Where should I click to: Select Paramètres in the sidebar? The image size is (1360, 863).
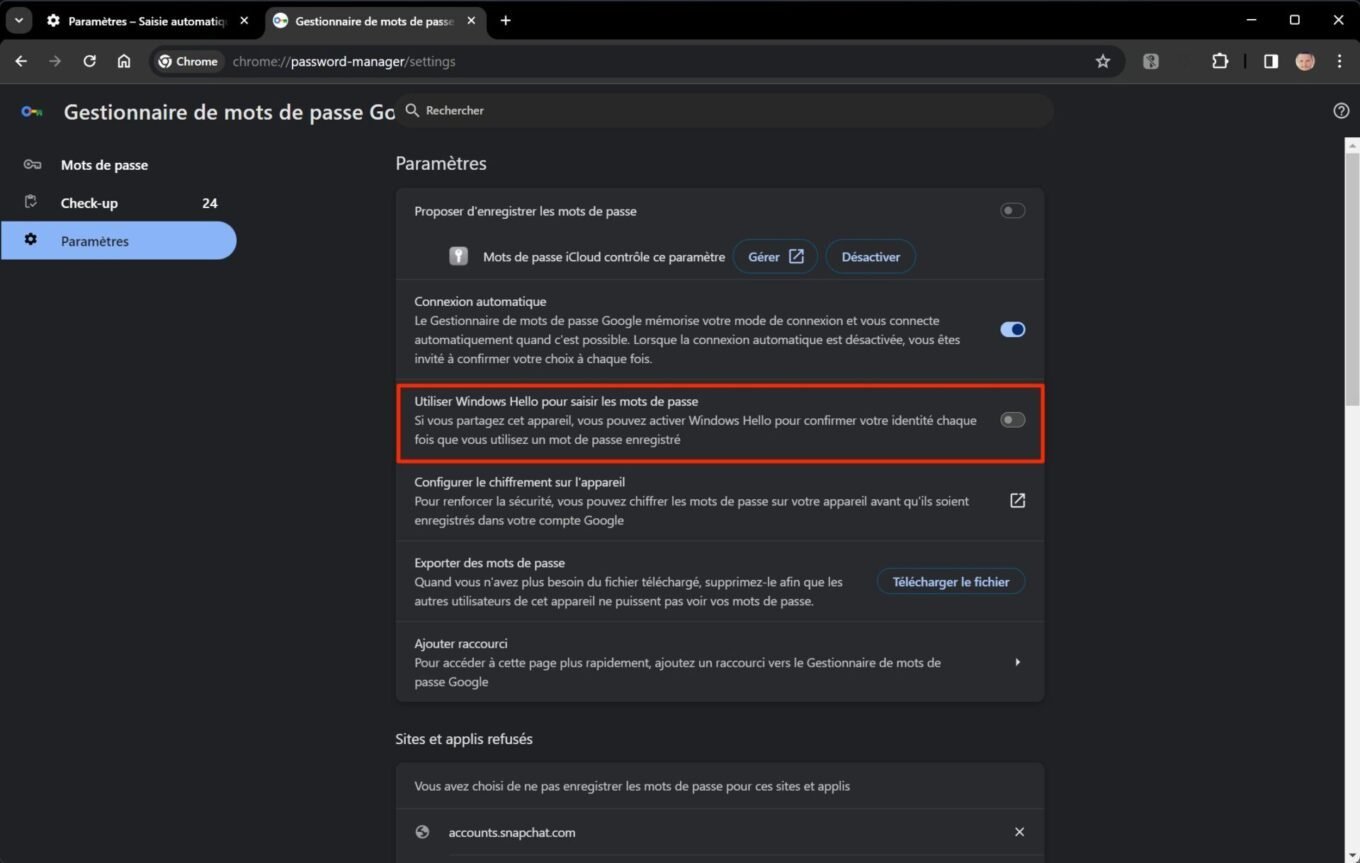coord(118,241)
